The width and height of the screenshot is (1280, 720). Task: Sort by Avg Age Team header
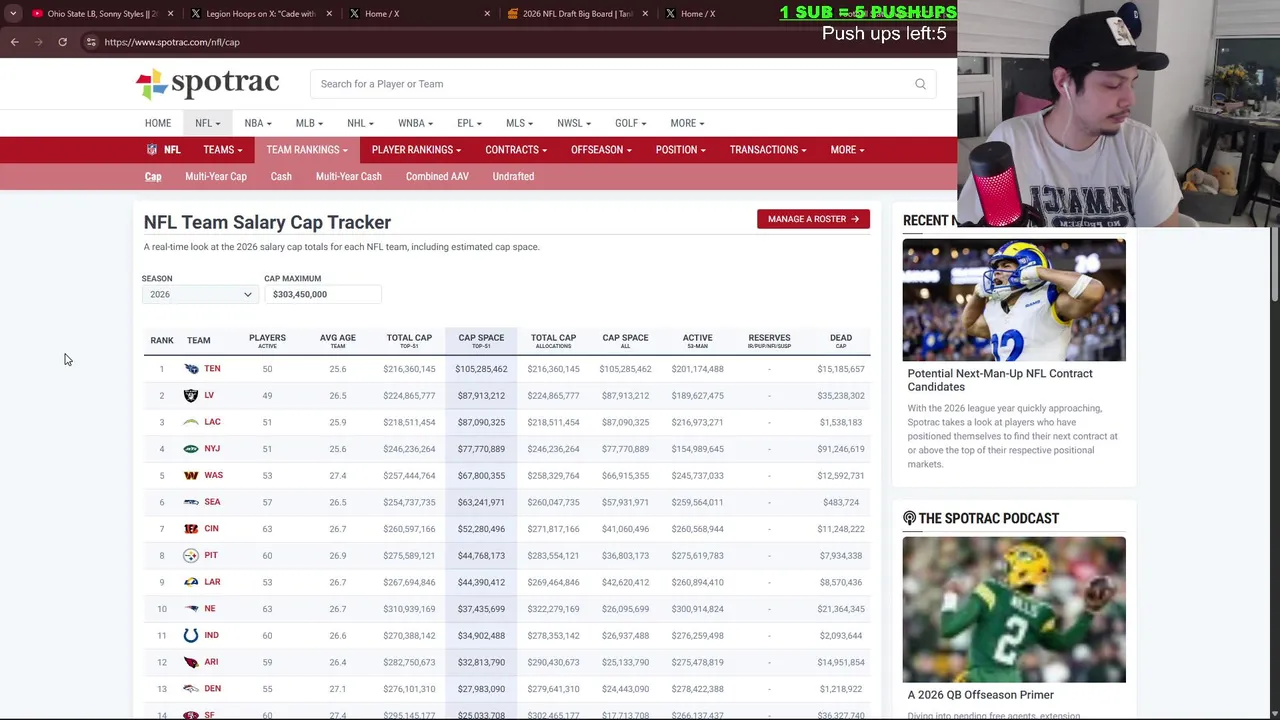click(338, 341)
